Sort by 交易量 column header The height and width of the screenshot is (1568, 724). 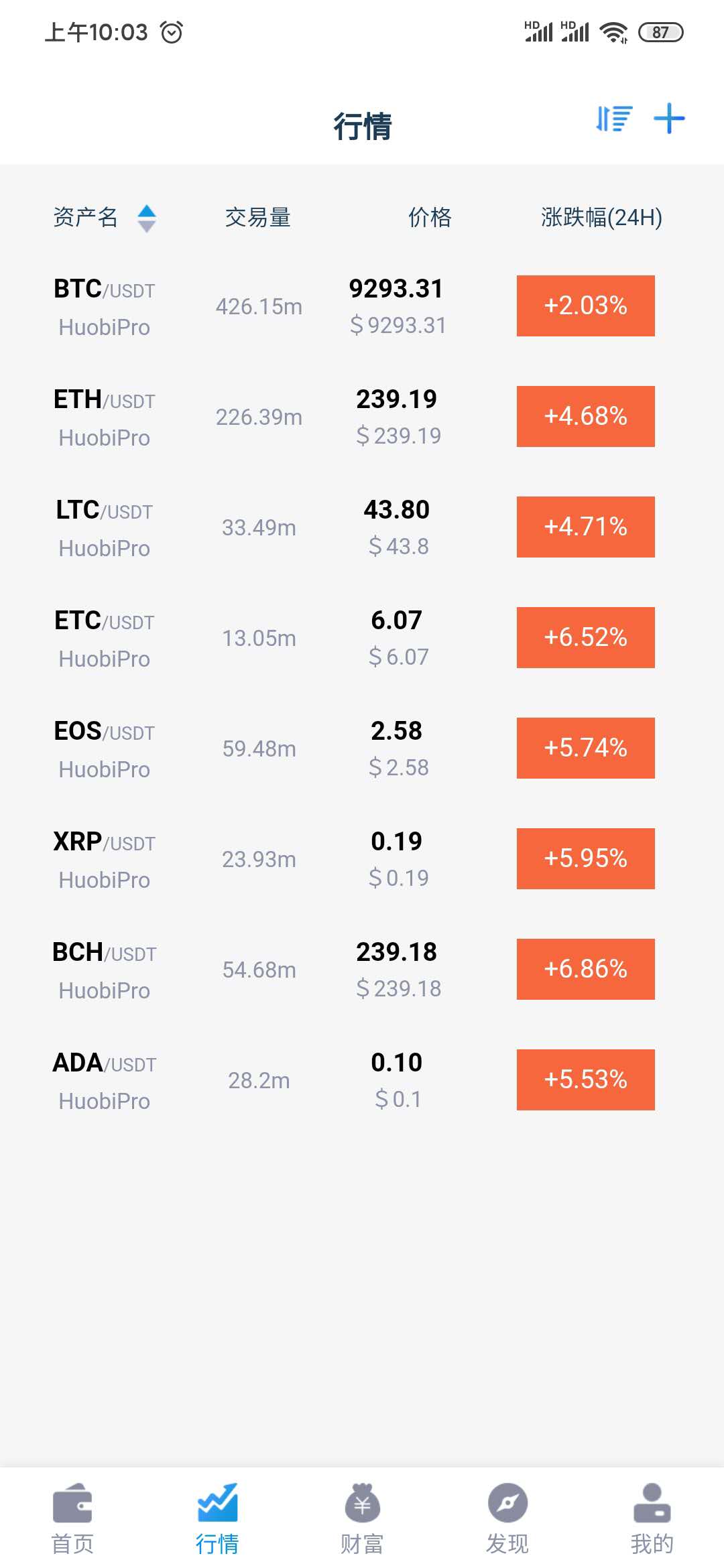point(258,218)
